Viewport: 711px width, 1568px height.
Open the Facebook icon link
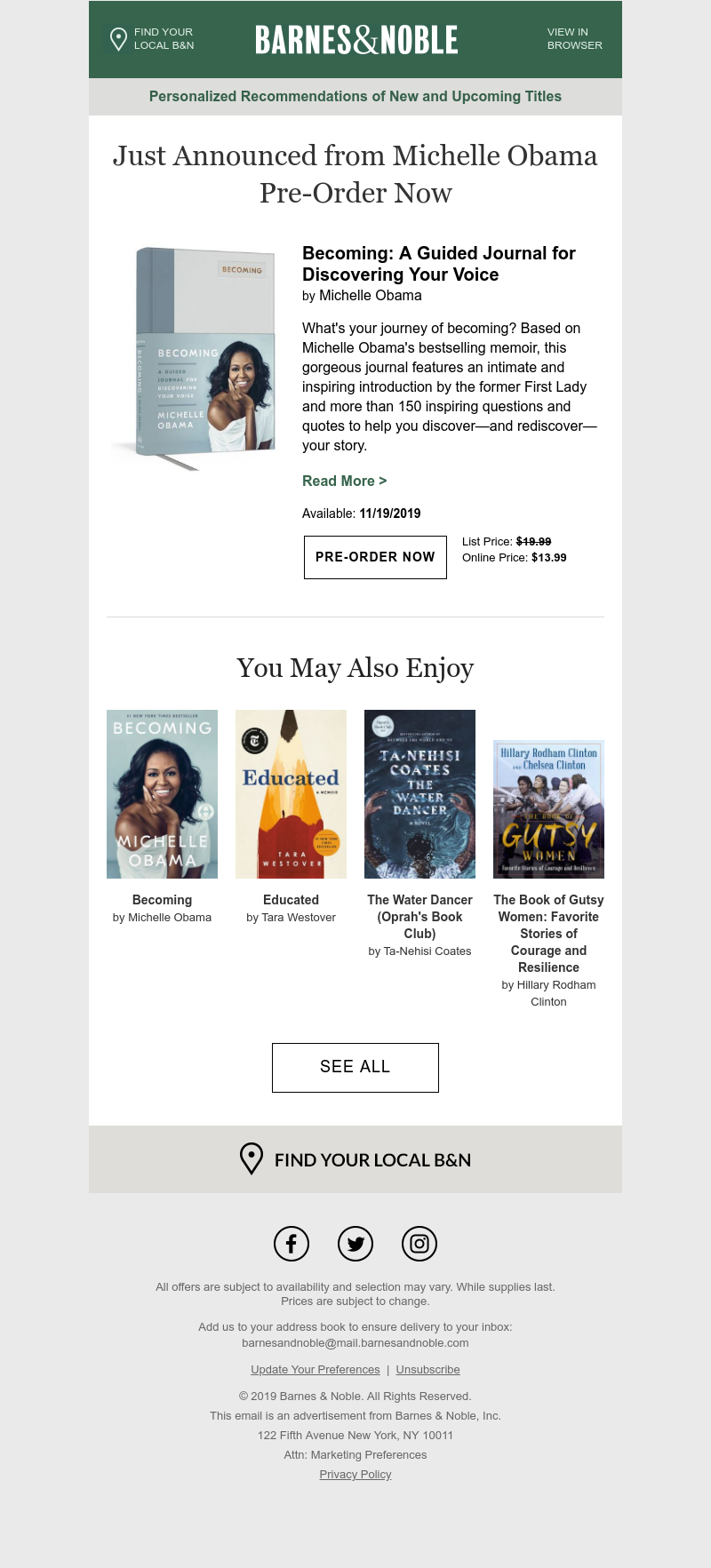tap(292, 1244)
